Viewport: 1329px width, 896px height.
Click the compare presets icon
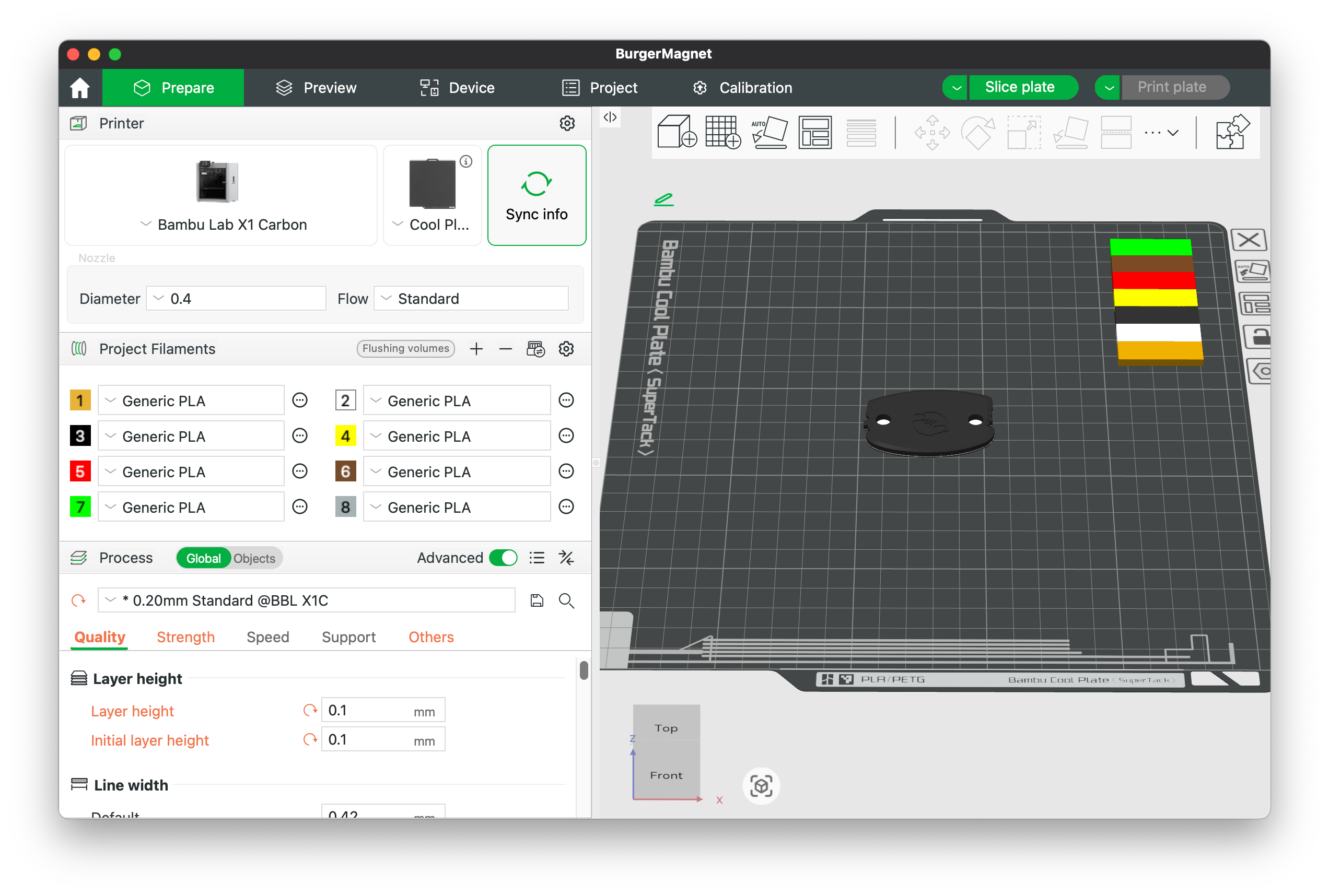point(566,557)
